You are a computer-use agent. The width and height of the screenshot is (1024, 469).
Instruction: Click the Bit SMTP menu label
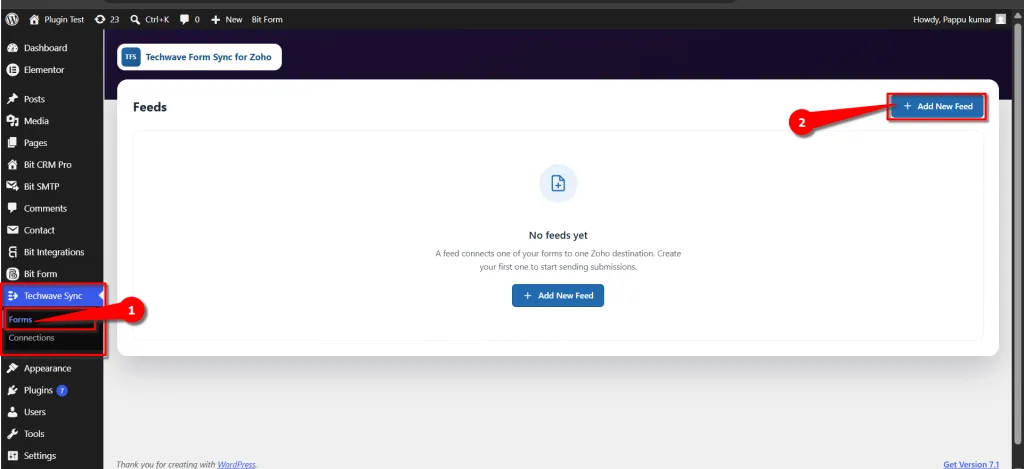pyautogui.click(x=42, y=186)
